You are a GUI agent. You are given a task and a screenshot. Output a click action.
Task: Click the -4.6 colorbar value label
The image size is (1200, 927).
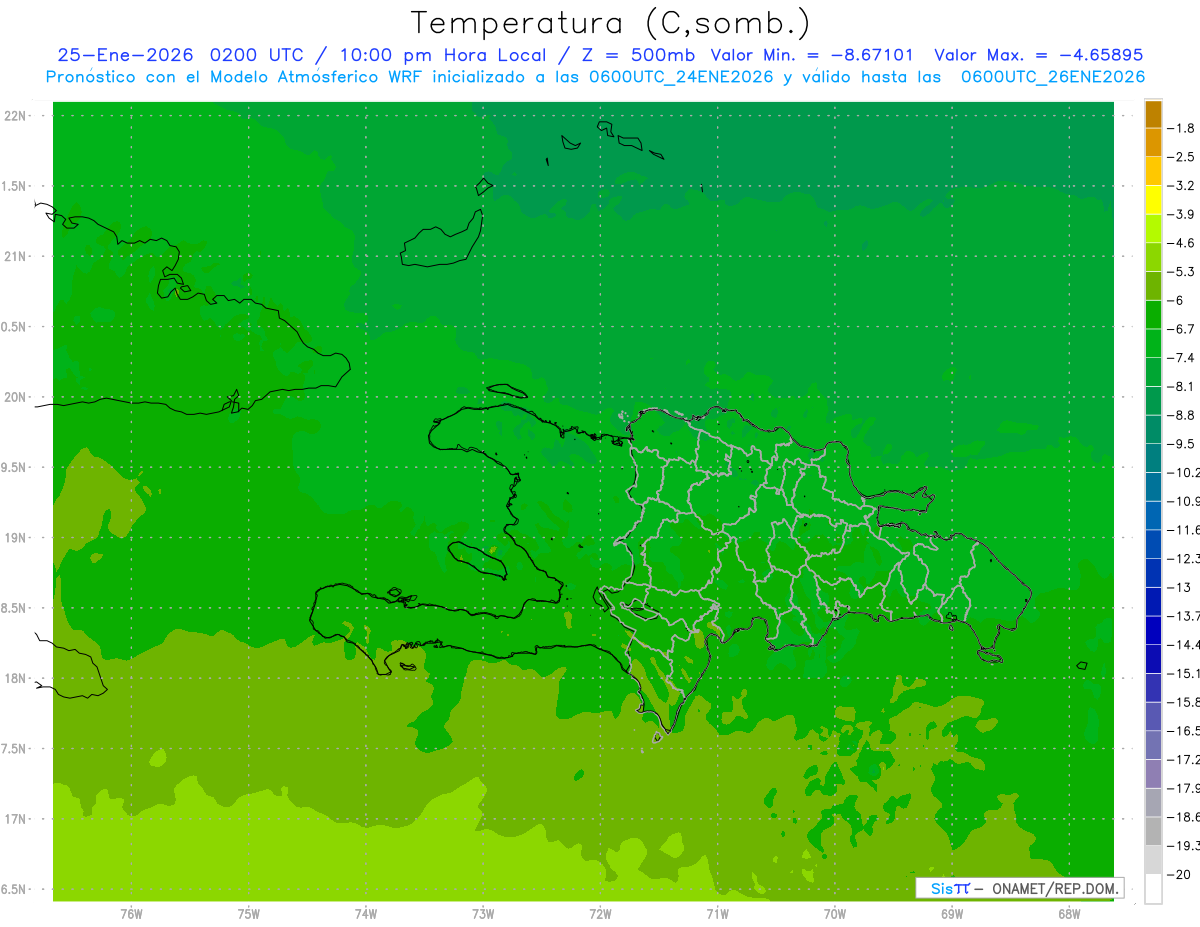[x=1181, y=243]
